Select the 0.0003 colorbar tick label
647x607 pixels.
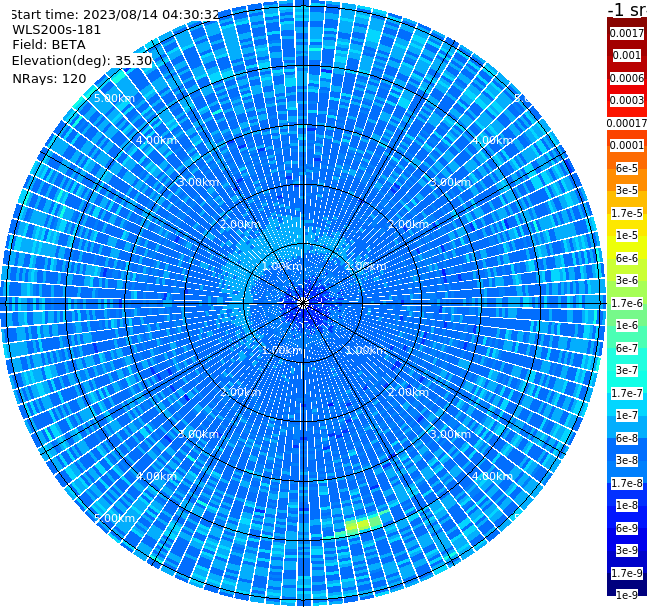627,100
